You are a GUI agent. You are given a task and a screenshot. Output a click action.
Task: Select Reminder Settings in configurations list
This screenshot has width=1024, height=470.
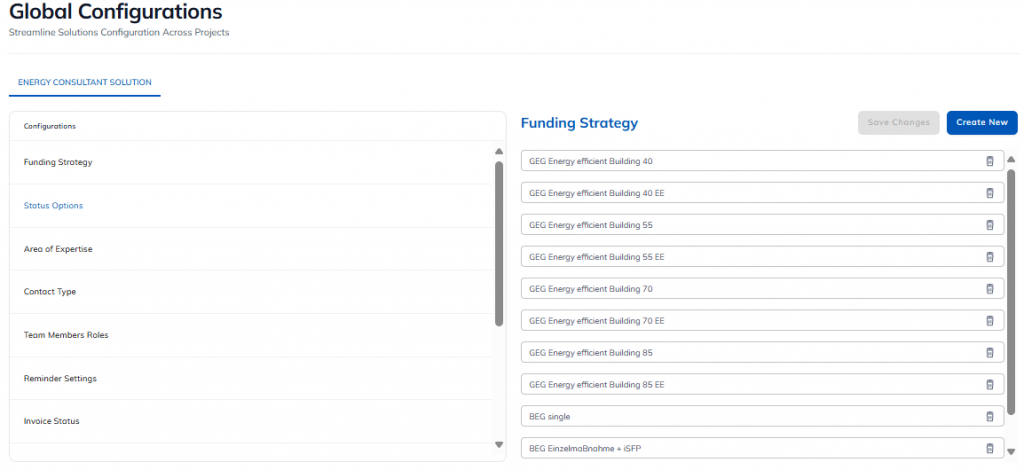pos(60,378)
